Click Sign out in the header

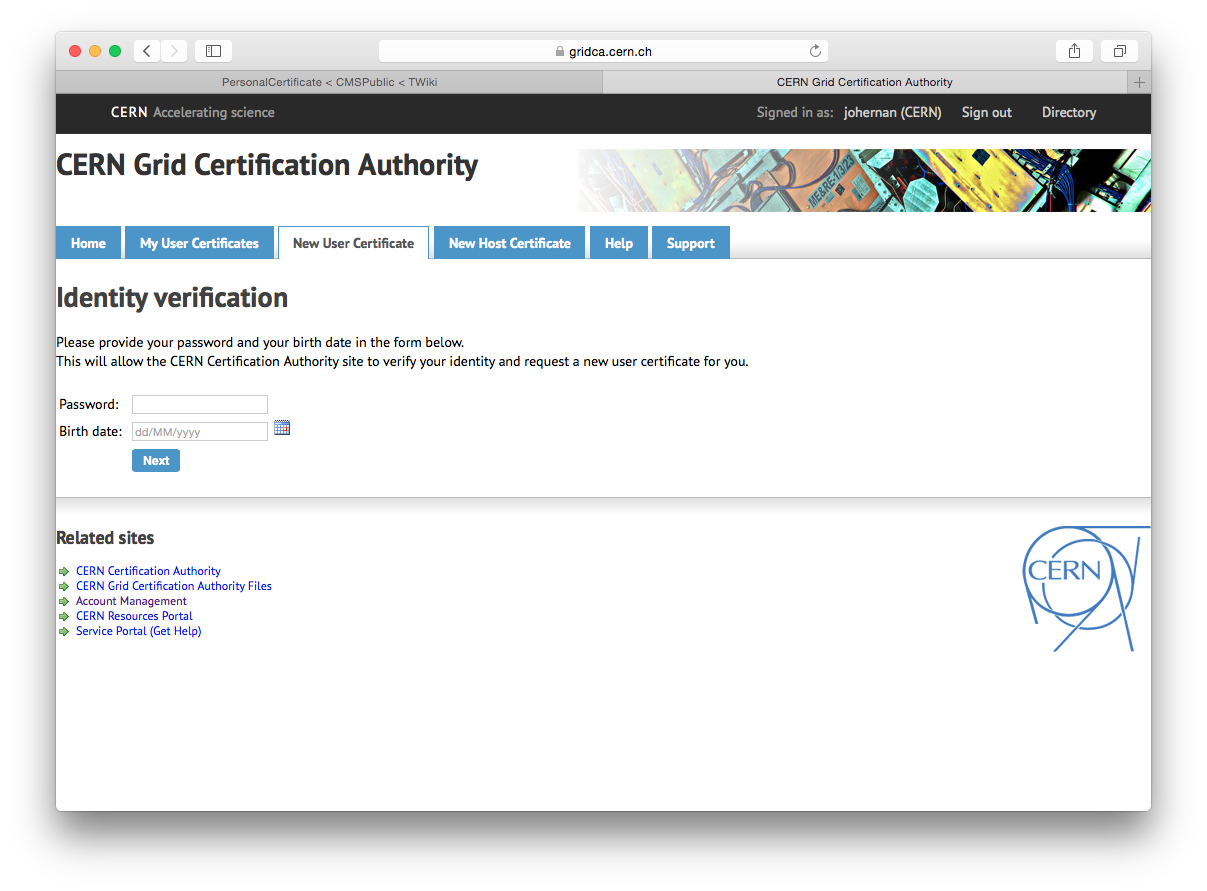[x=987, y=112]
